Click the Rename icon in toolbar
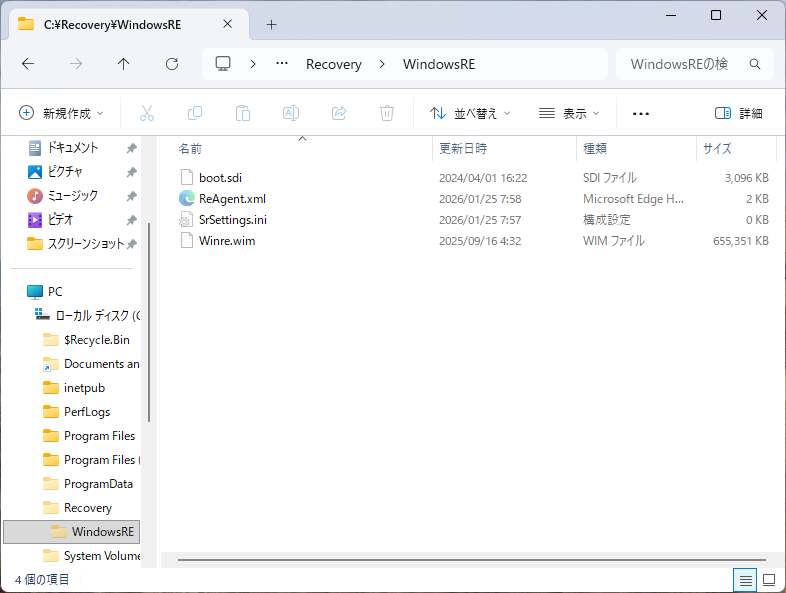Screen dimensions: 786x593 click(291, 113)
